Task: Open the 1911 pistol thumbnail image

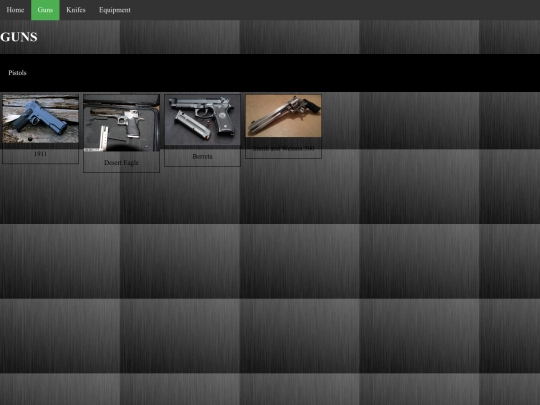Action: coord(40,119)
